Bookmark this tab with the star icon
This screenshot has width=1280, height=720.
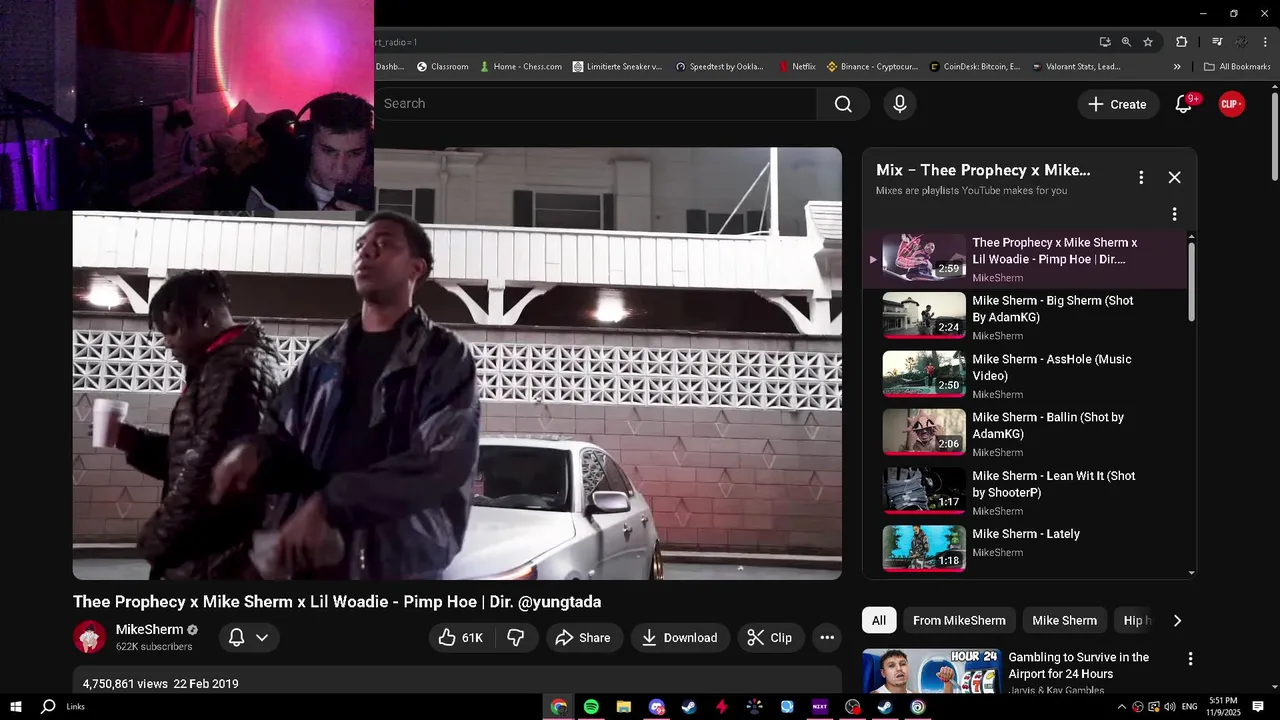tap(1148, 42)
